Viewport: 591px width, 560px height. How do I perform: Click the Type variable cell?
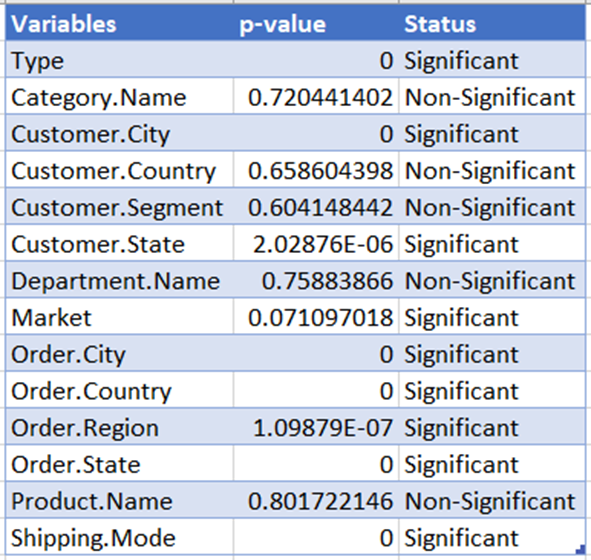(119, 60)
